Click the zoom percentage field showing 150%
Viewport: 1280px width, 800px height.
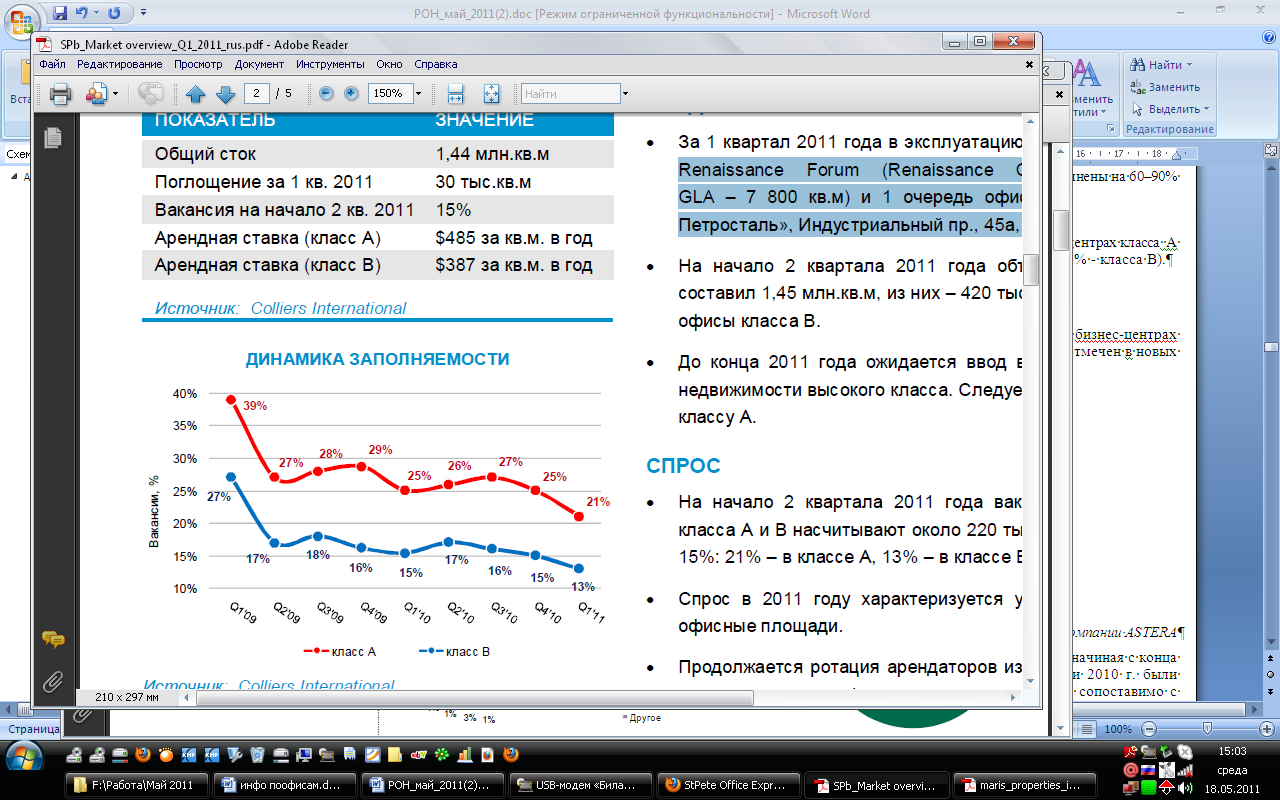pyautogui.click(x=390, y=94)
